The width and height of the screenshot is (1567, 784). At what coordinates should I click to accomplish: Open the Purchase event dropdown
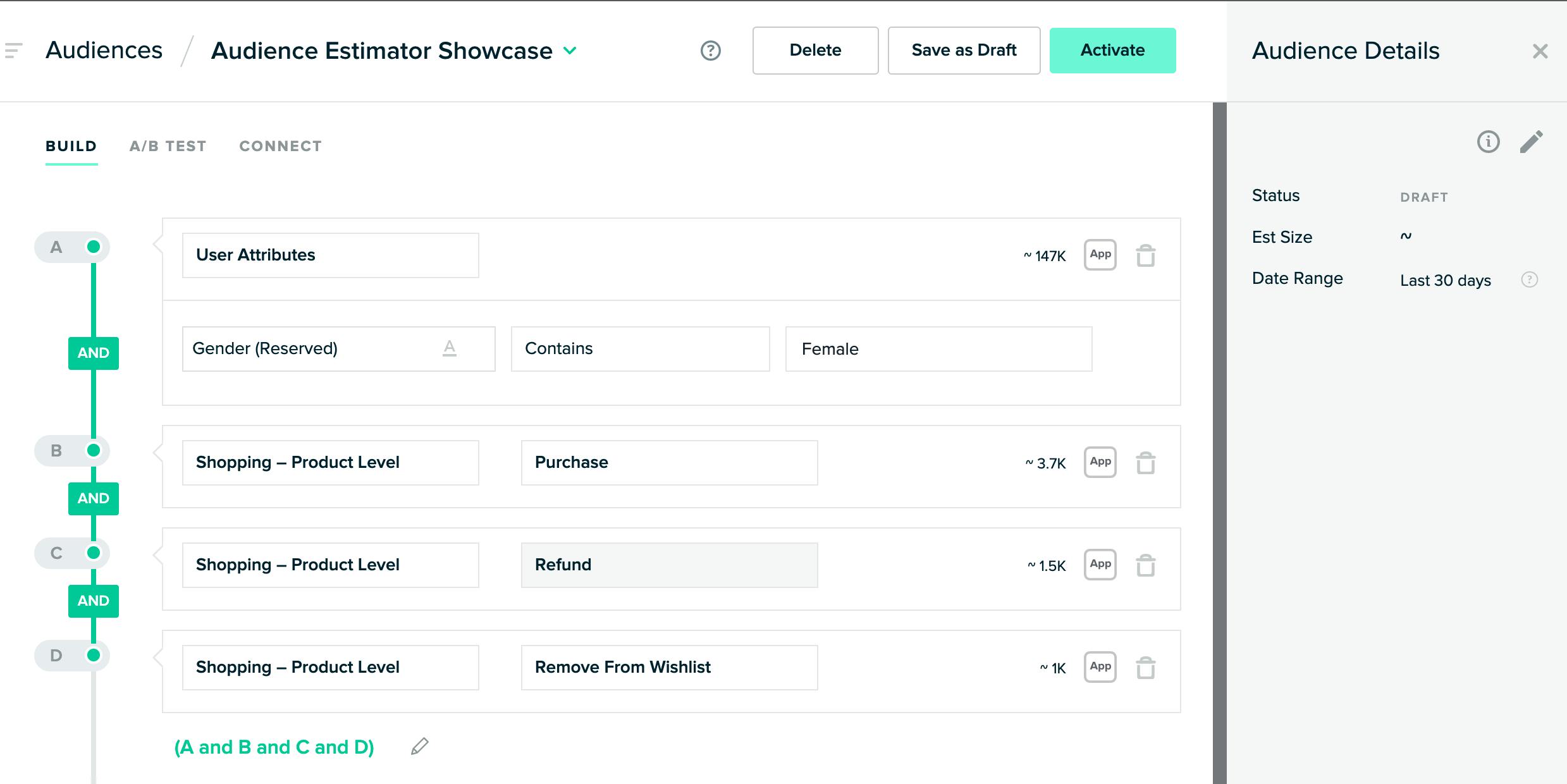tap(669, 462)
